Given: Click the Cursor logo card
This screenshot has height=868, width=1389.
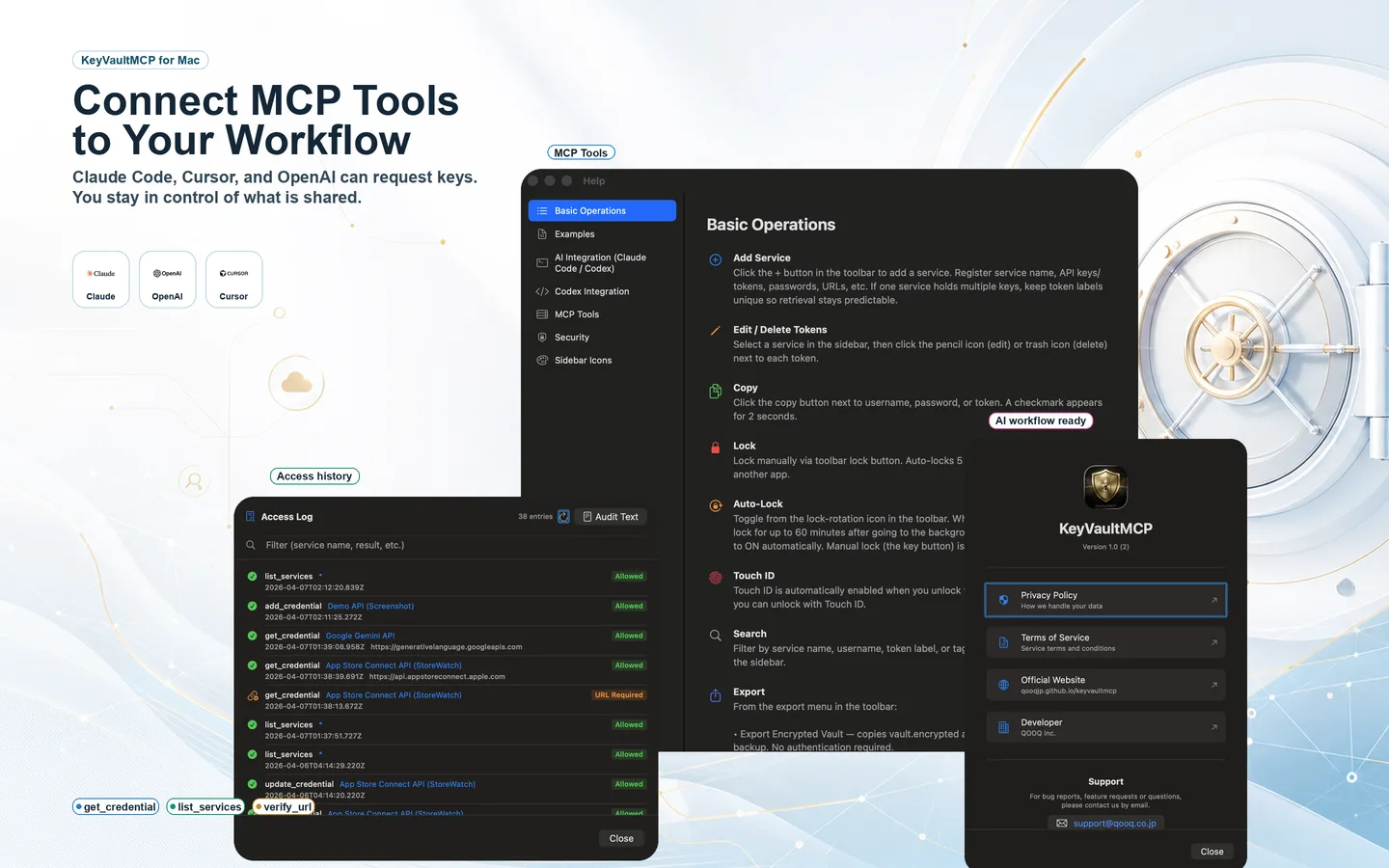Looking at the screenshot, I should pyautogui.click(x=233, y=280).
